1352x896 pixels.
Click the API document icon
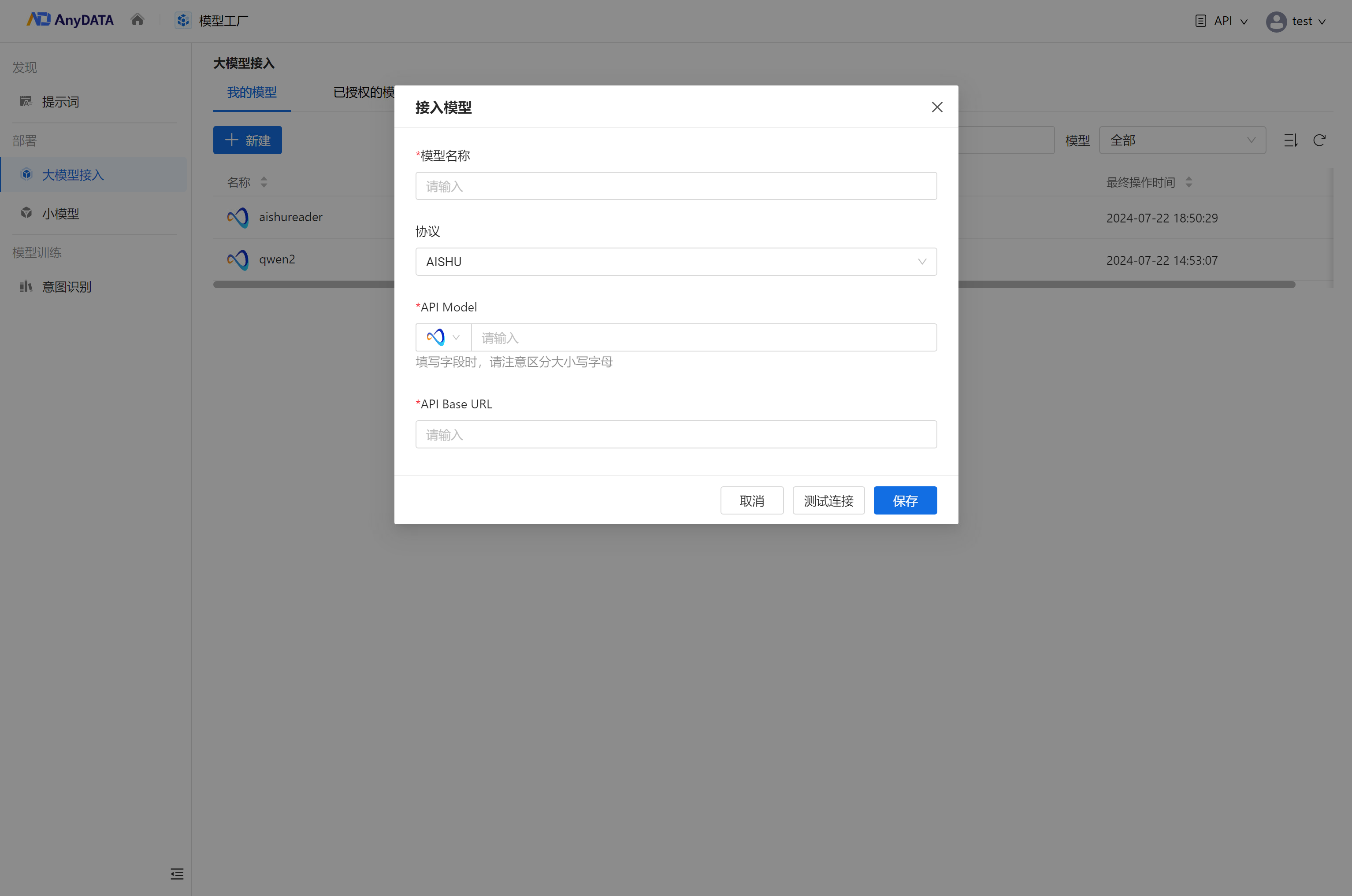pos(1200,21)
